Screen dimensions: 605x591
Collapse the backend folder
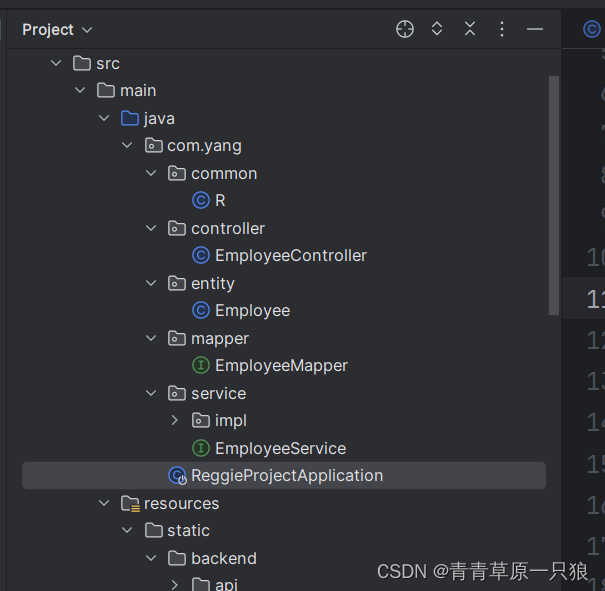151,558
